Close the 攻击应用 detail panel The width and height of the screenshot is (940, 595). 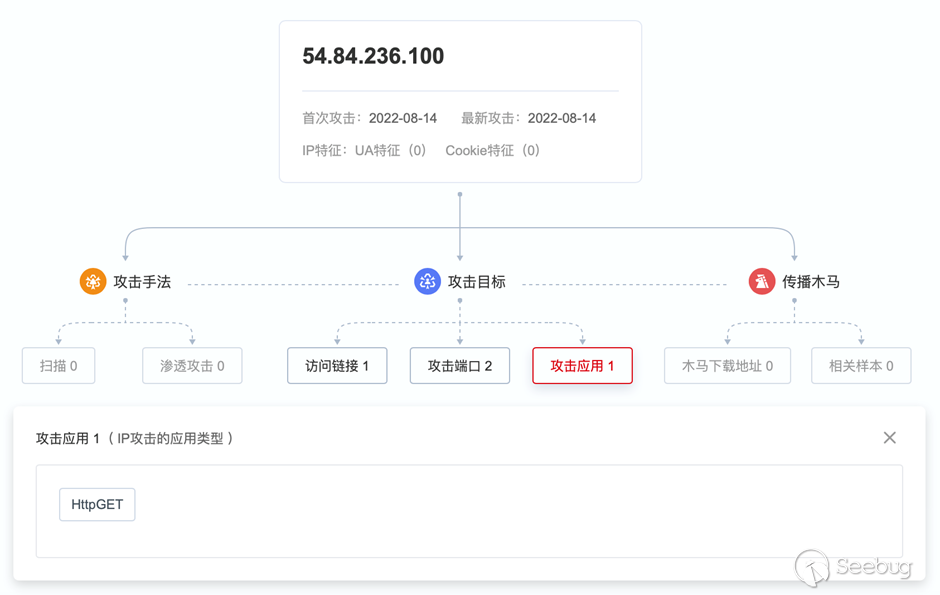890,438
